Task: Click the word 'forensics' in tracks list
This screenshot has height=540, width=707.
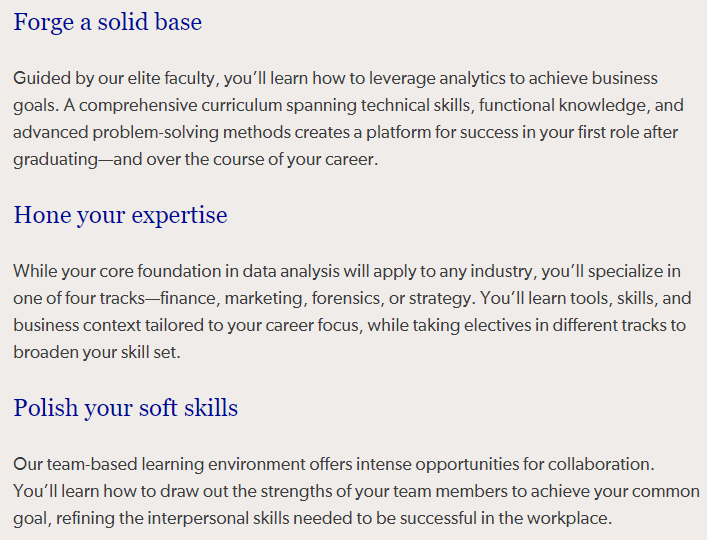Action: click(346, 298)
